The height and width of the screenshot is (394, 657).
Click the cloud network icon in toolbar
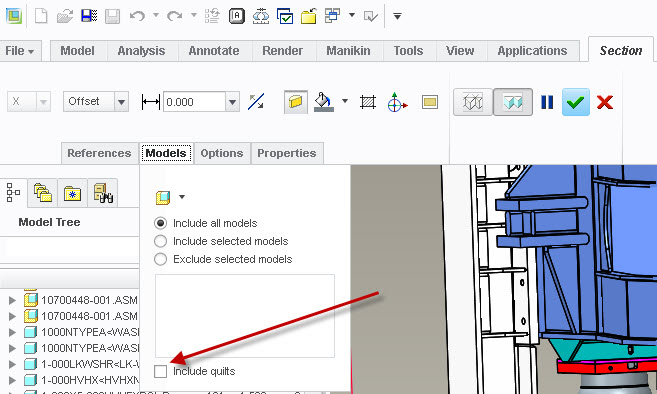pyautogui.click(x=261, y=16)
